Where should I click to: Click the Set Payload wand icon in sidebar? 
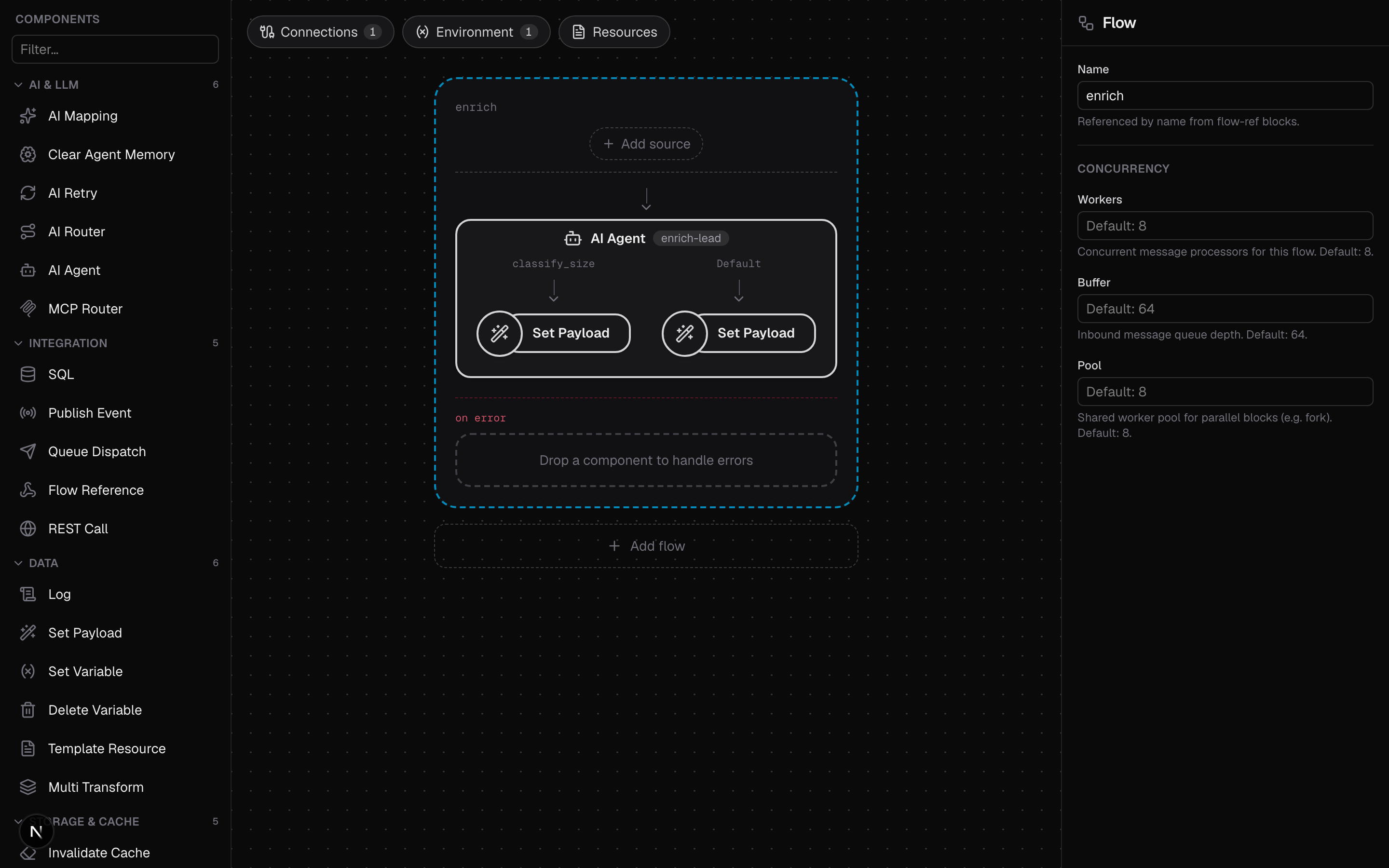(27, 633)
